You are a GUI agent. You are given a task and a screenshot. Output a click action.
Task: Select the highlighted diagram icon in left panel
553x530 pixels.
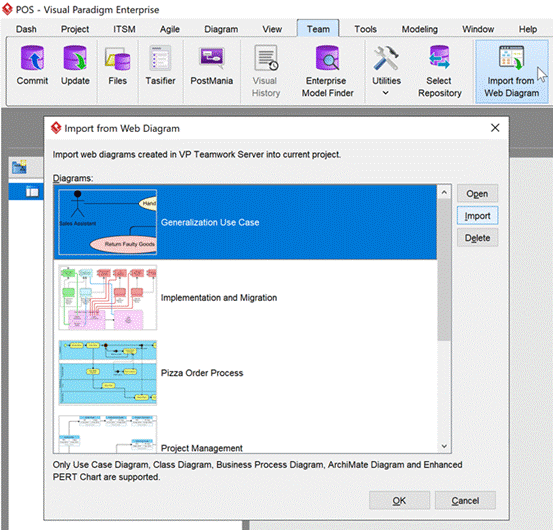32,191
